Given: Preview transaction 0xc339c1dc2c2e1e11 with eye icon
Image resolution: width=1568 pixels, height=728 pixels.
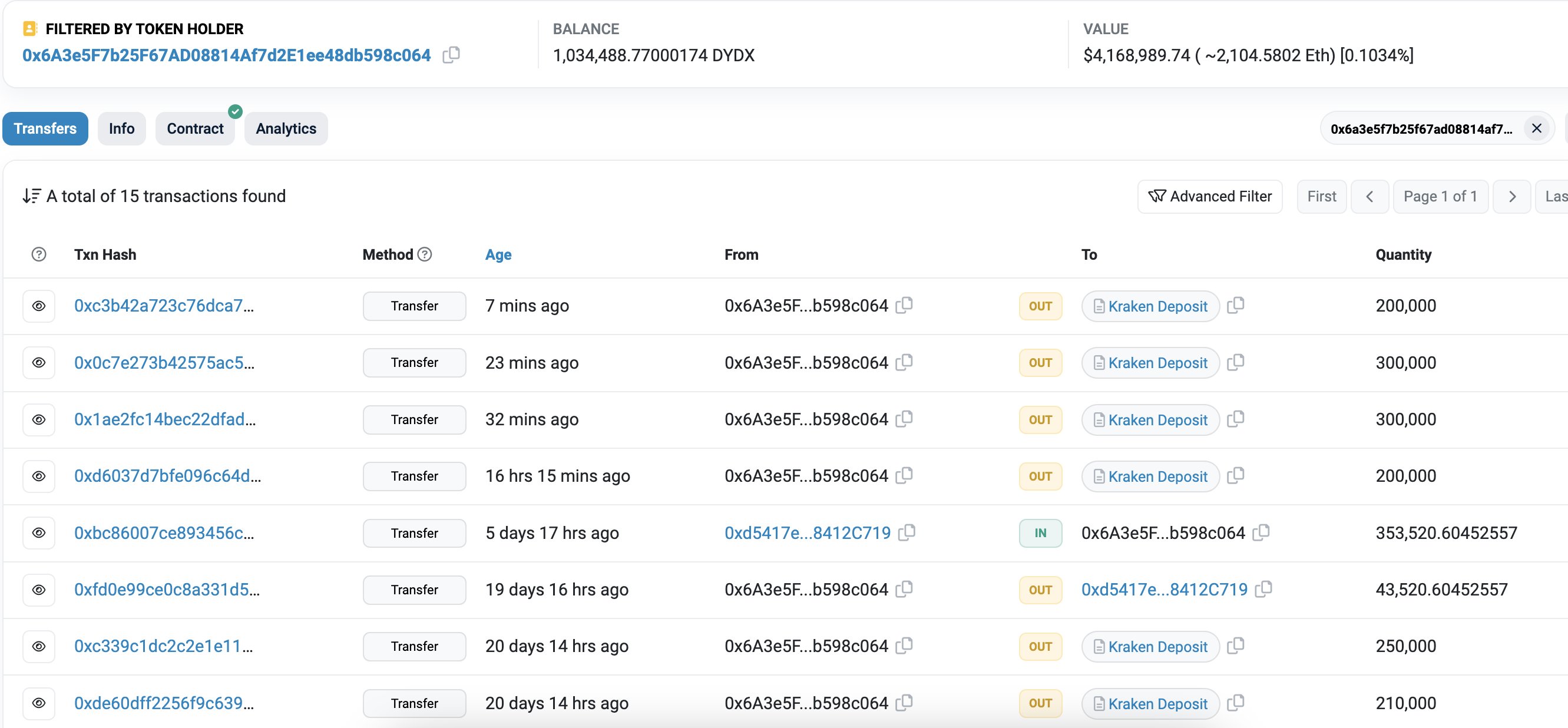Looking at the screenshot, I should coord(39,647).
